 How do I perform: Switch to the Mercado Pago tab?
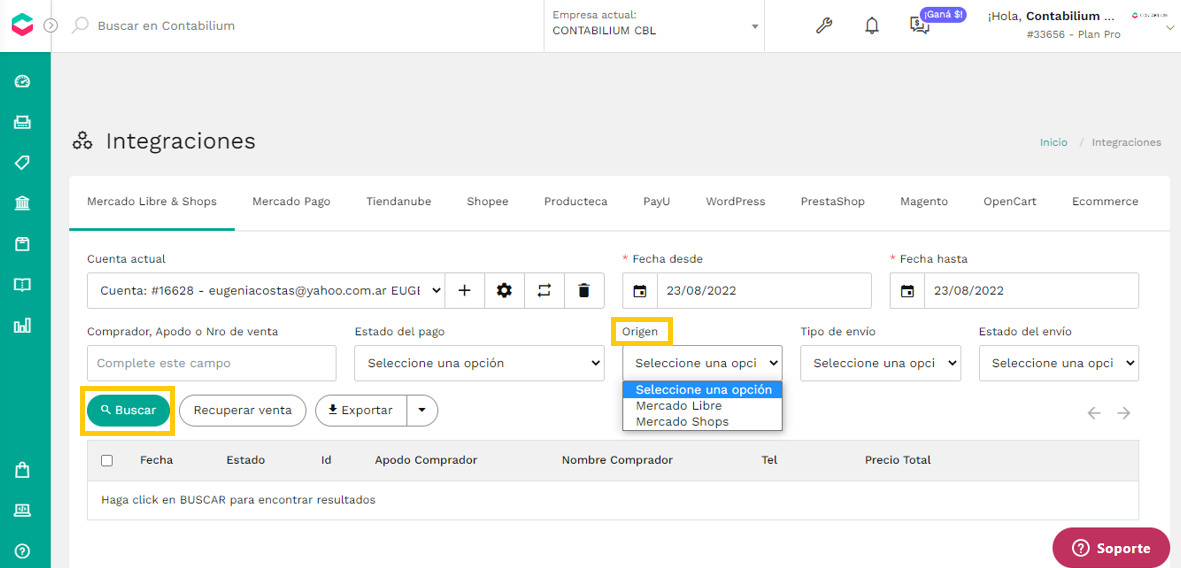point(291,202)
